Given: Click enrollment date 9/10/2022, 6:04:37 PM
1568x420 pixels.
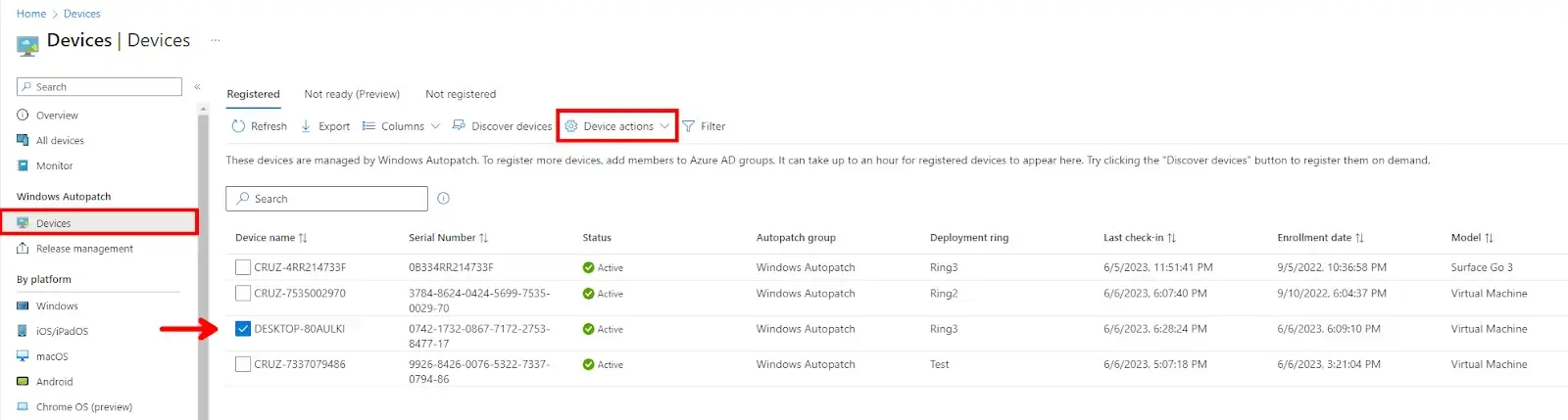Looking at the screenshot, I should pyautogui.click(x=1332, y=293).
